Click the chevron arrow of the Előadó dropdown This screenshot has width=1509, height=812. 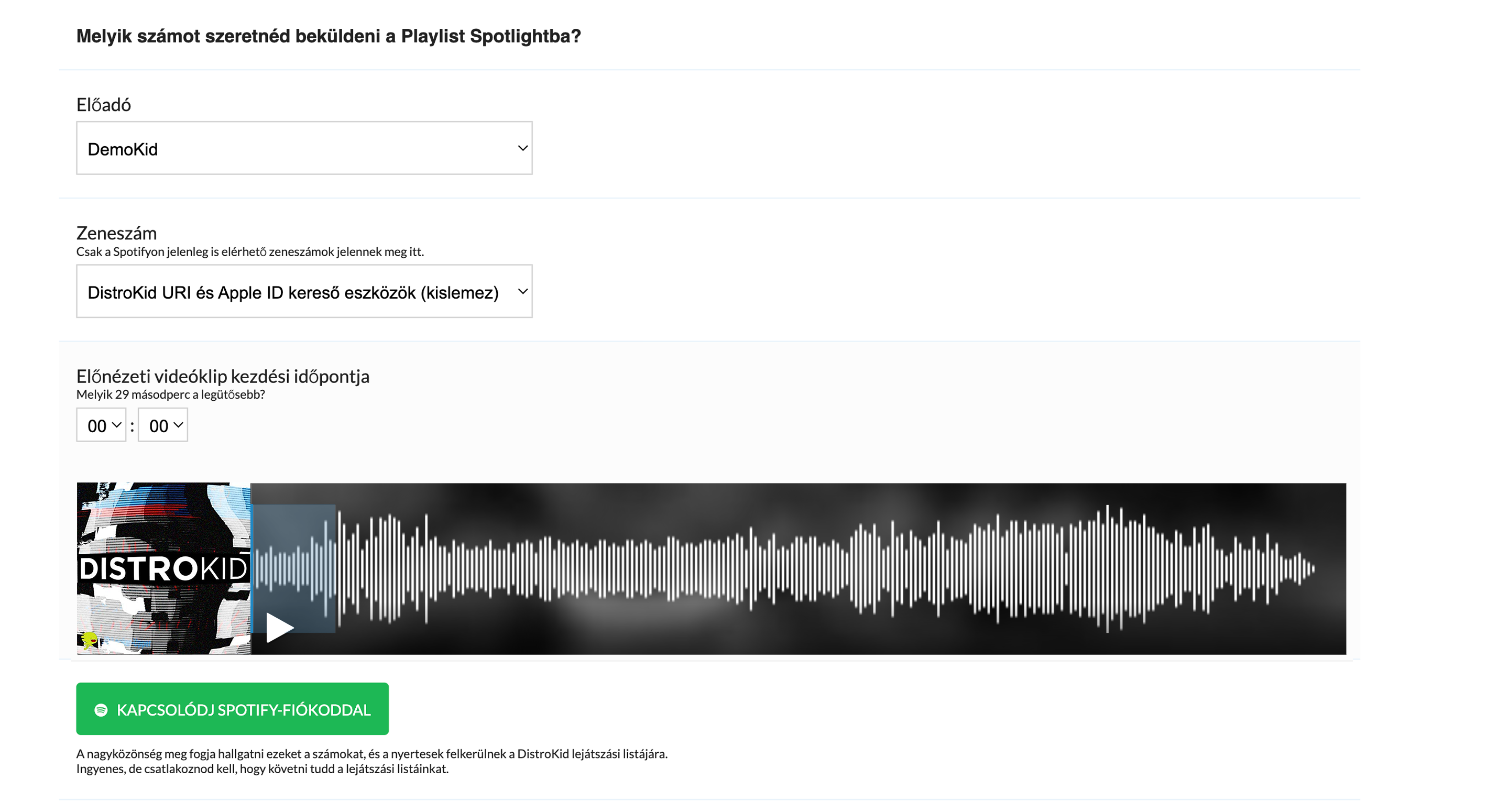pyautogui.click(x=522, y=148)
